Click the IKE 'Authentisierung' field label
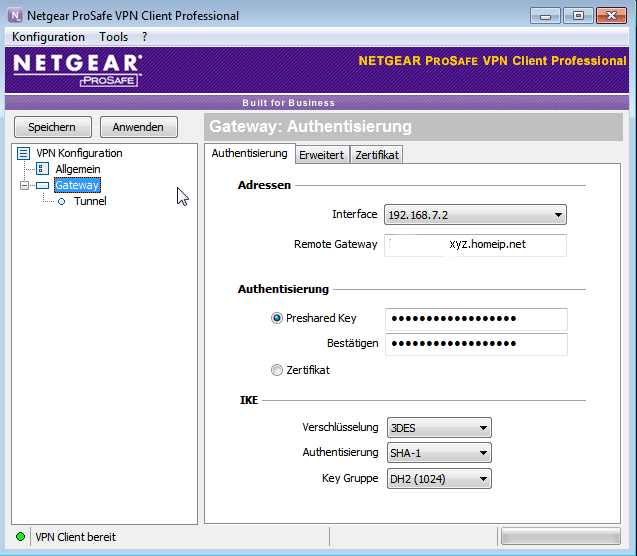 coord(340,452)
